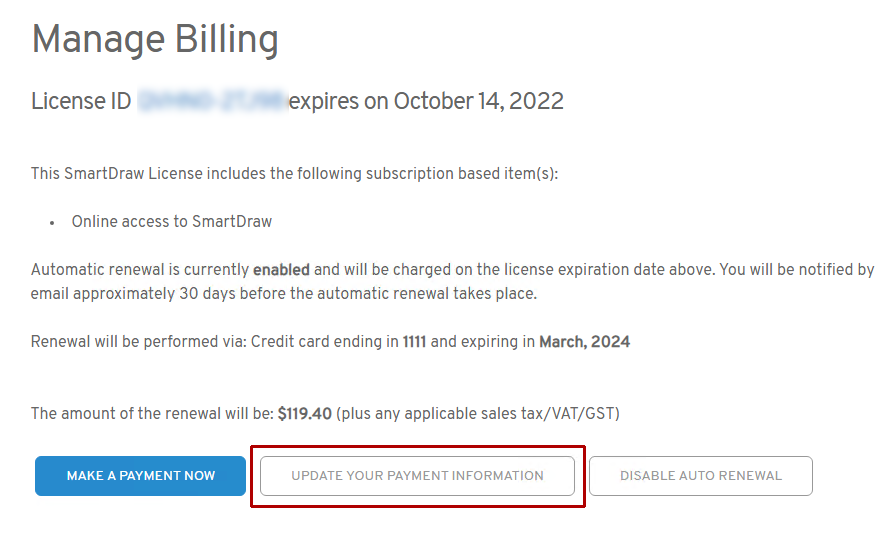Open Update Your Payment Information
Viewport: 893px width, 552px height.
(x=417, y=476)
